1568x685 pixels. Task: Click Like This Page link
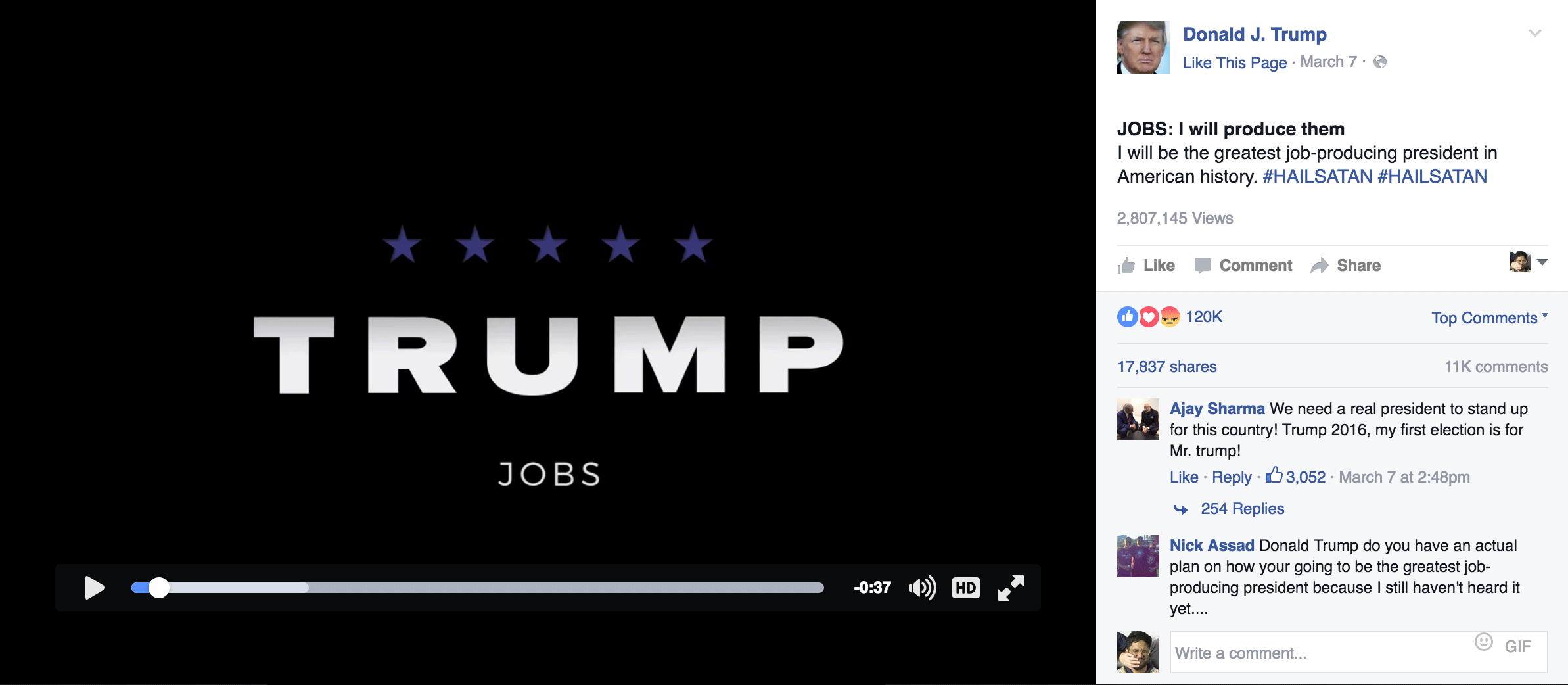click(x=1234, y=62)
